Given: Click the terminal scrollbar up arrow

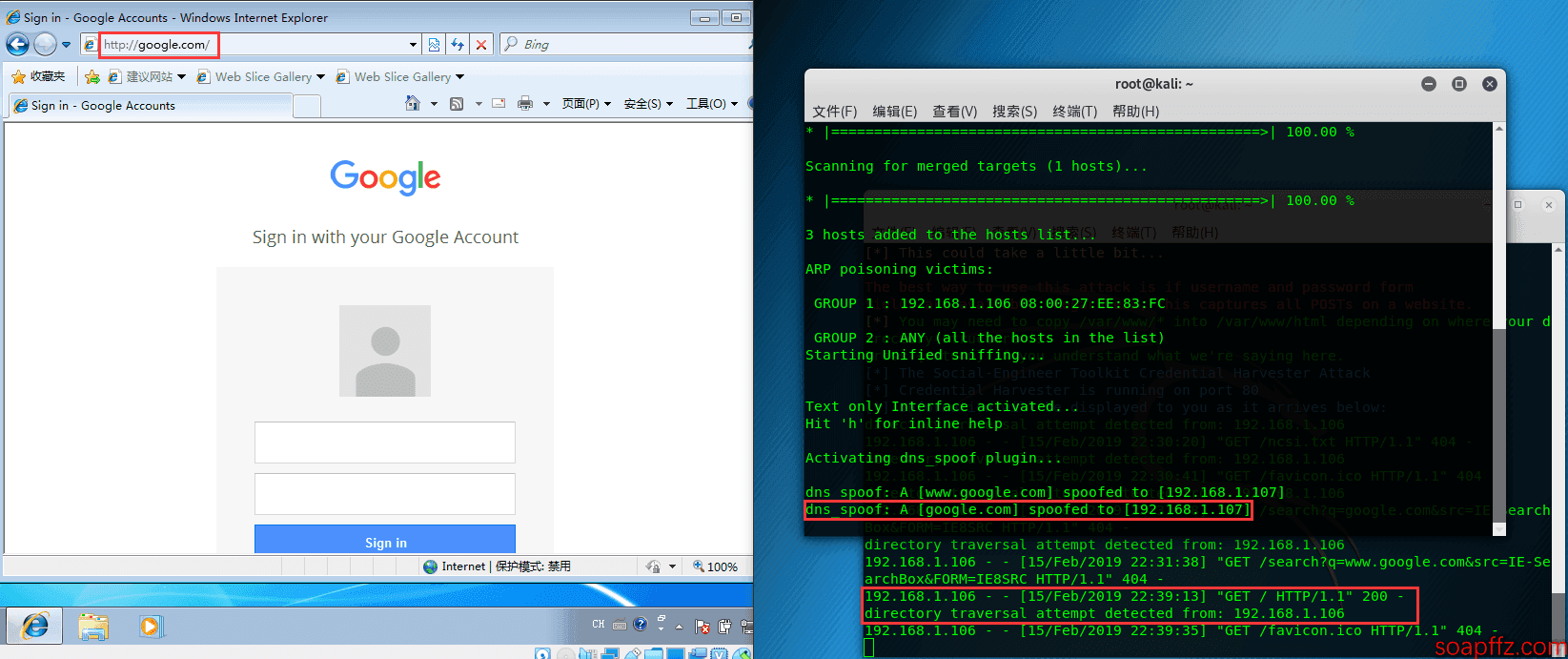Looking at the screenshot, I should (1499, 129).
